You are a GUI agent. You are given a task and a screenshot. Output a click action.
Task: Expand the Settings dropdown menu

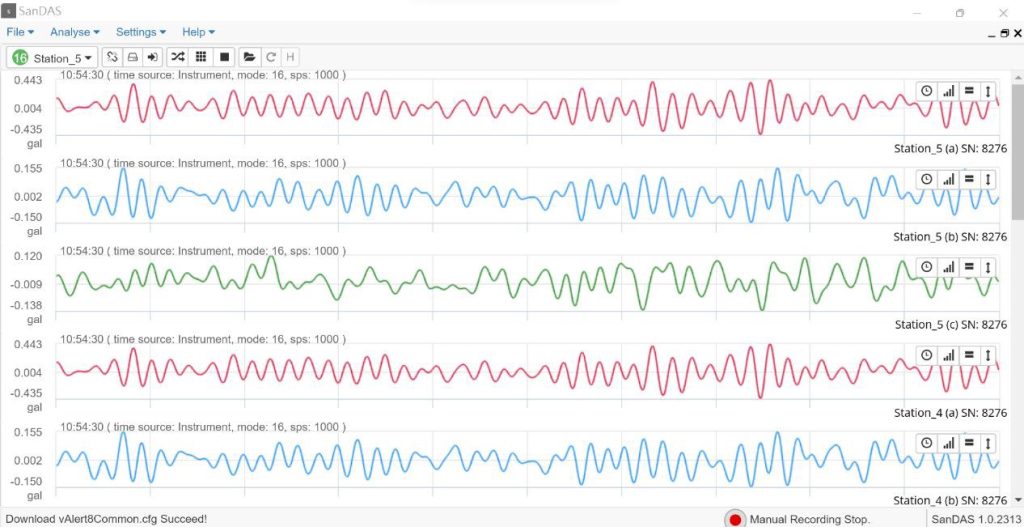click(x=141, y=32)
